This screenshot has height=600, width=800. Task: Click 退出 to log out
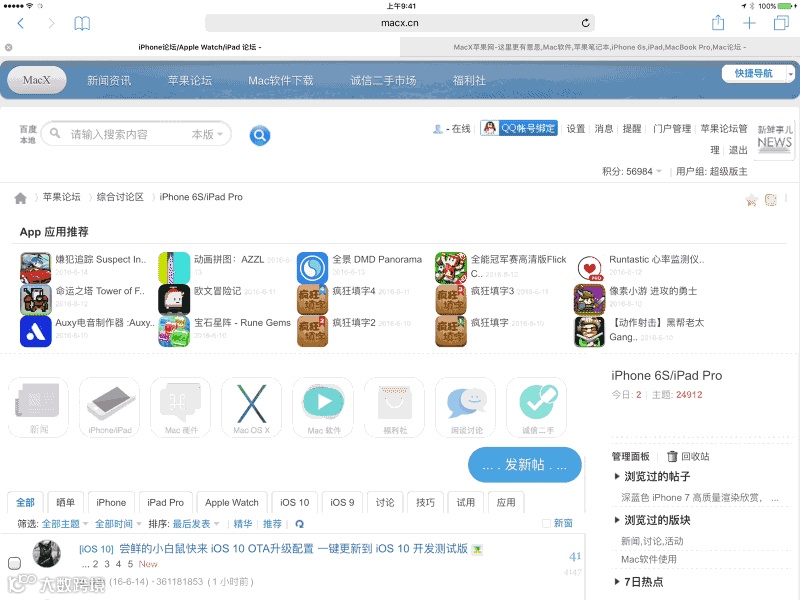click(x=738, y=150)
